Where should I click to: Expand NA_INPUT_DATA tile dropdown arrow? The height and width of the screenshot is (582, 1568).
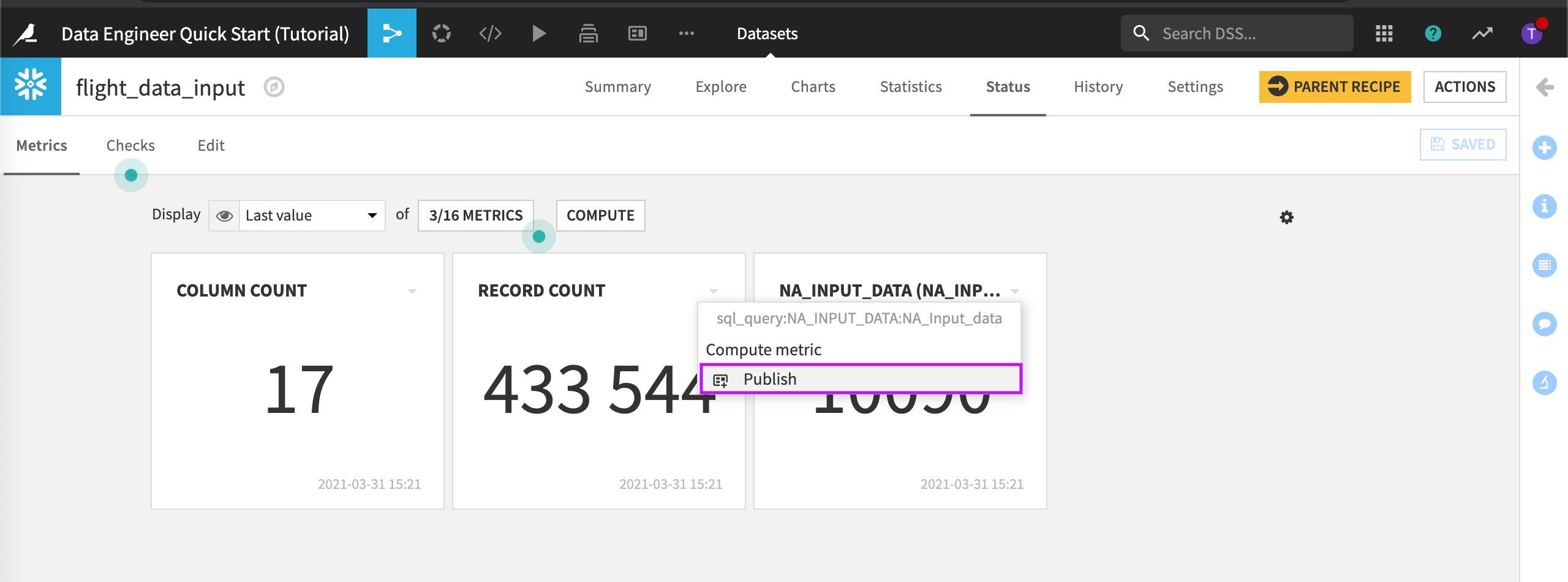1015,291
